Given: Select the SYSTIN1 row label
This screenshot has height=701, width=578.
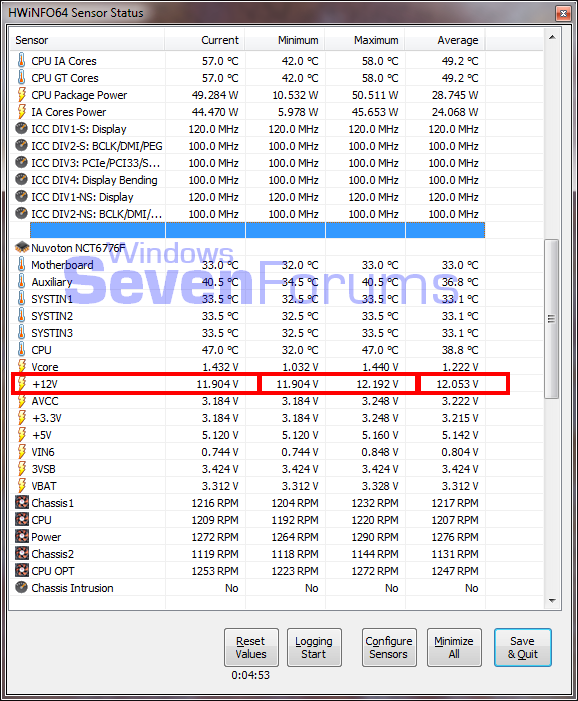Looking at the screenshot, I should (52, 299).
